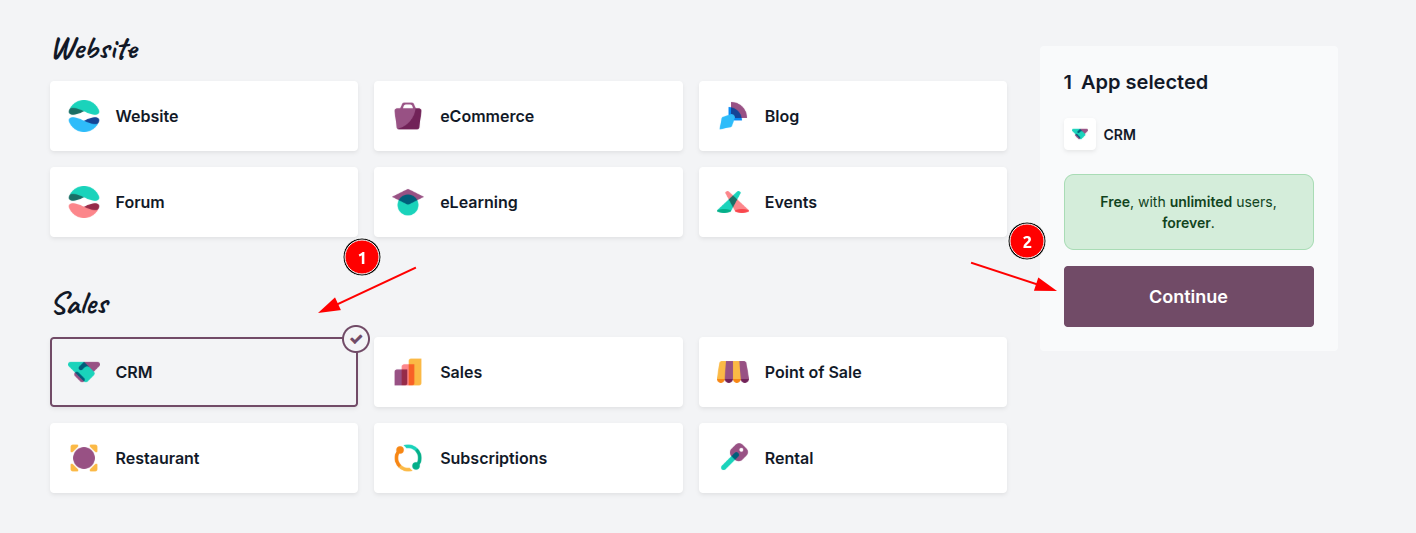1416x533 pixels.
Task: Click the CRM label in selection summary
Action: point(1119,134)
